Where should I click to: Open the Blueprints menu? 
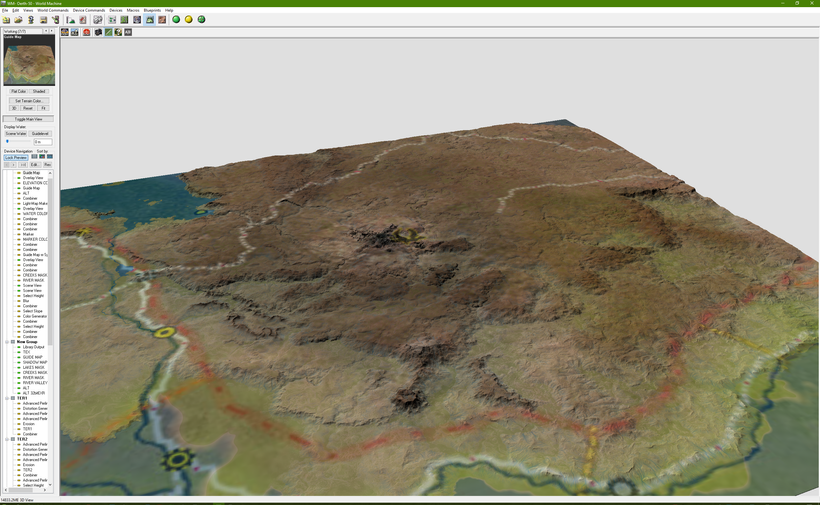(x=152, y=10)
